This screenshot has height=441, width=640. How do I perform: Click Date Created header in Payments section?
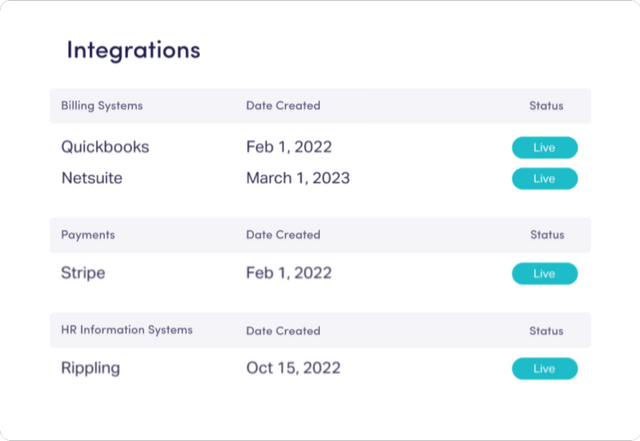(x=283, y=235)
